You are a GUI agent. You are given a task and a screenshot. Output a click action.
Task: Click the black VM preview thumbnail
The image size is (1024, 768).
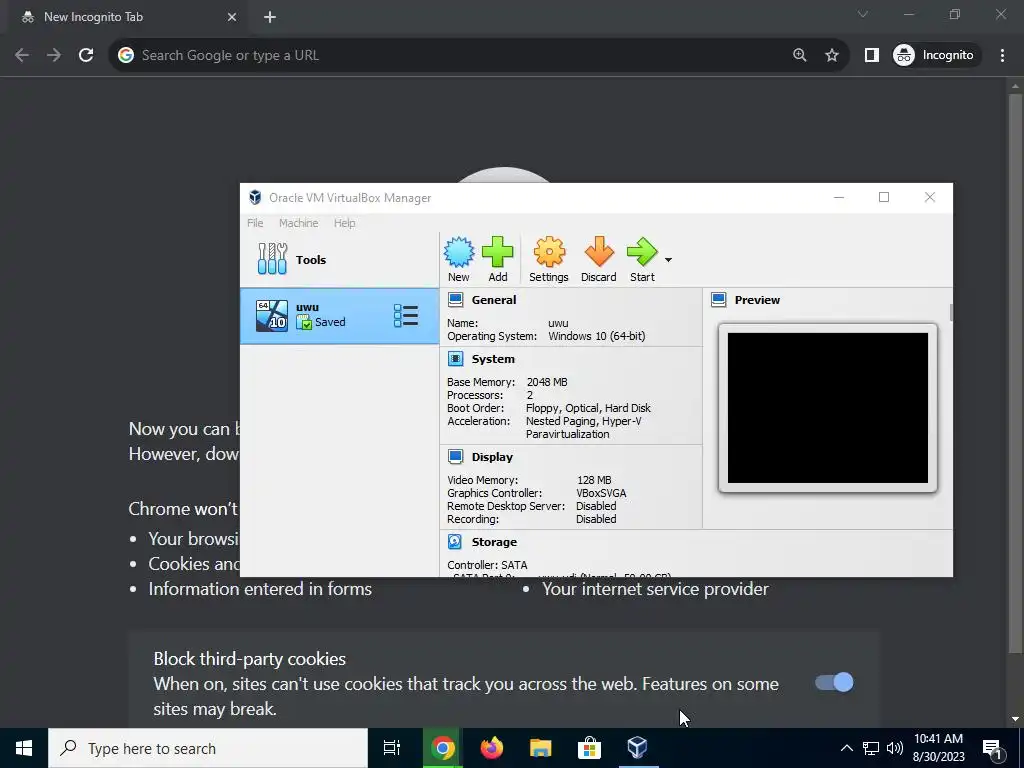coord(827,408)
